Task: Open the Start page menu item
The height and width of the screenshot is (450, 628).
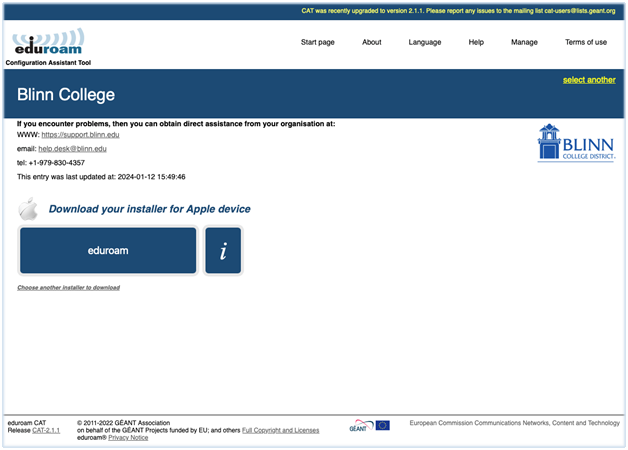Action: (x=318, y=42)
